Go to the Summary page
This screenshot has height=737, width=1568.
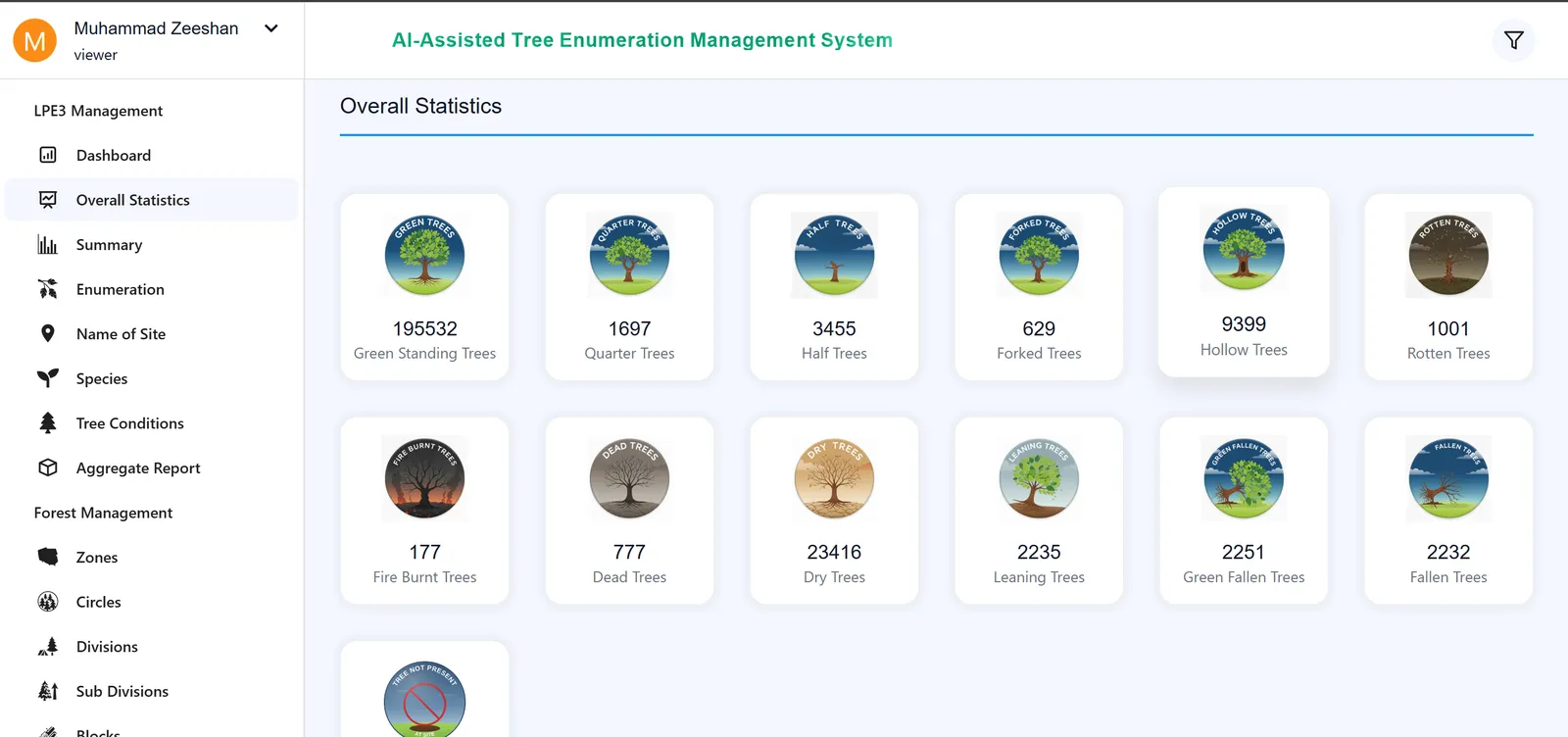[x=152, y=244]
